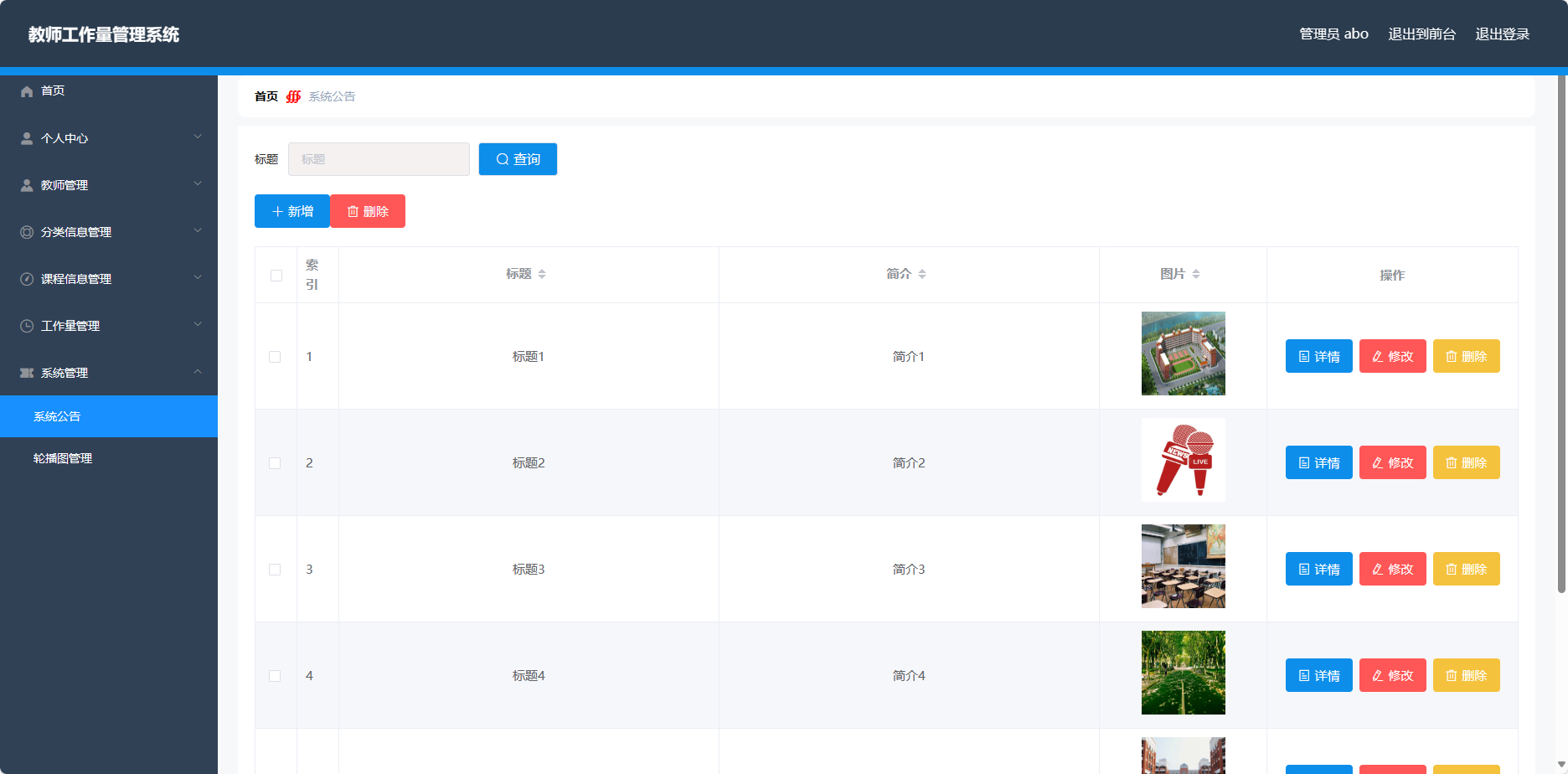Sort by 简介 column arrows
Image resolution: width=1568 pixels, height=774 pixels.
tap(922, 274)
